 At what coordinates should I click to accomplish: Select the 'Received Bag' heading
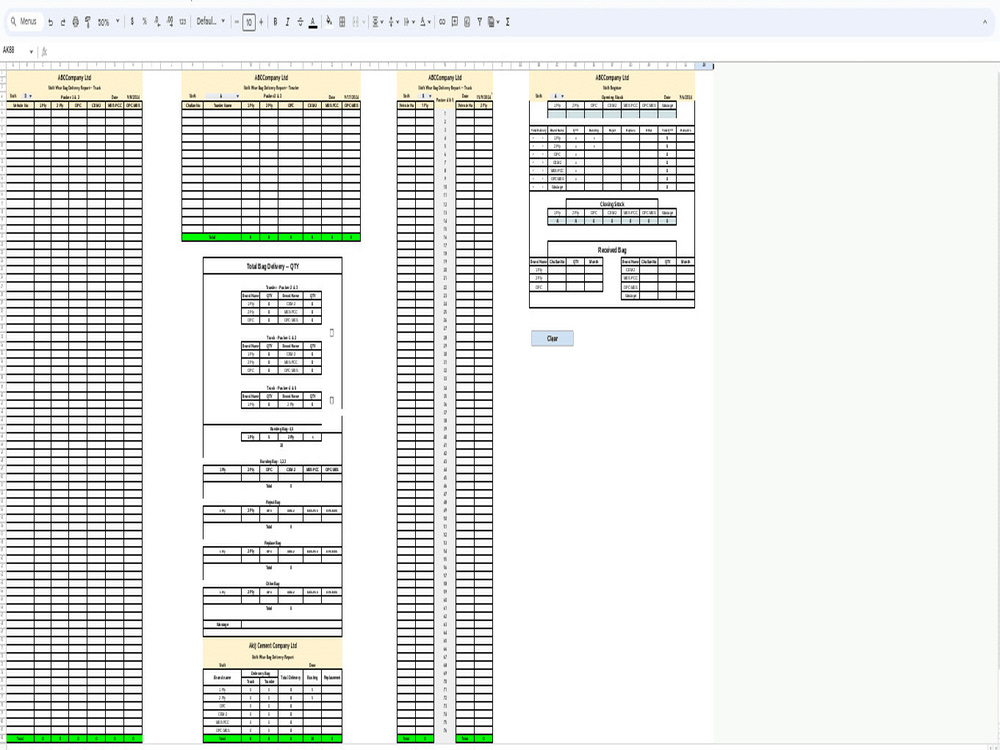pos(612,250)
